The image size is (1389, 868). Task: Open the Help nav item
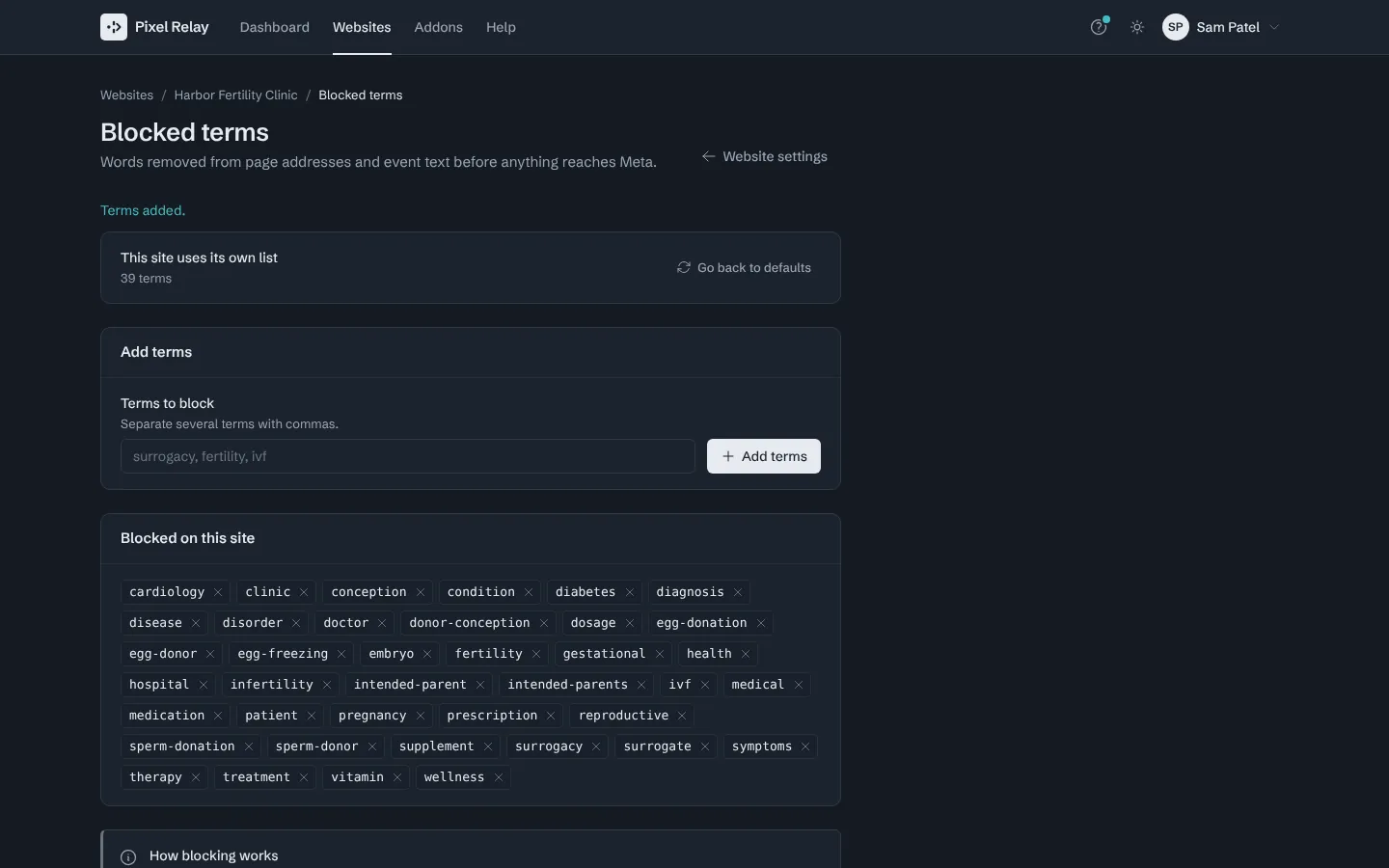click(501, 27)
